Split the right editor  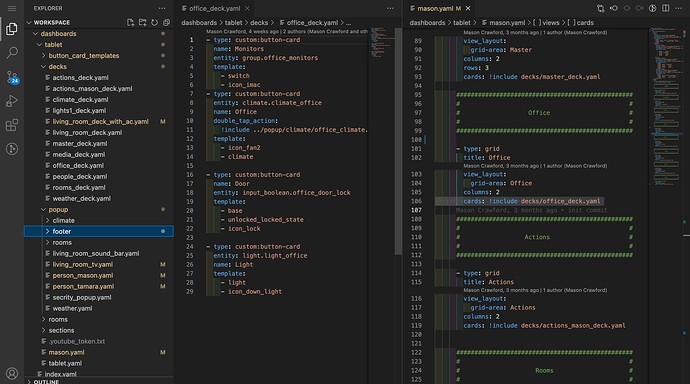coord(666,8)
